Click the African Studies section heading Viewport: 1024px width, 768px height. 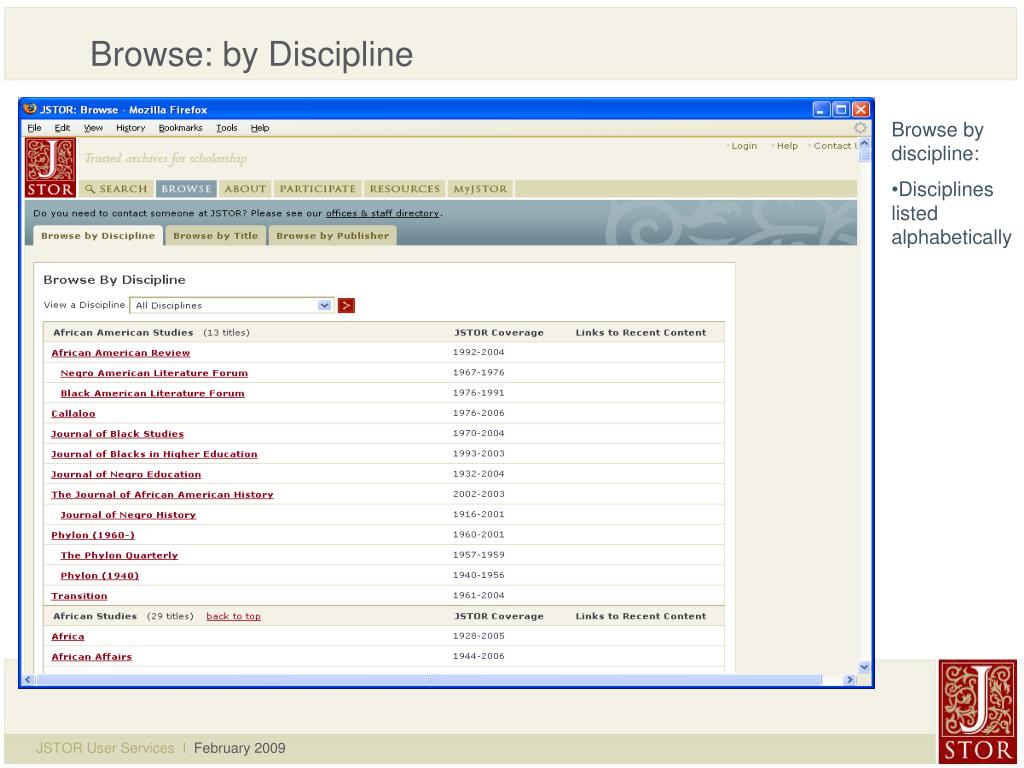[95, 616]
